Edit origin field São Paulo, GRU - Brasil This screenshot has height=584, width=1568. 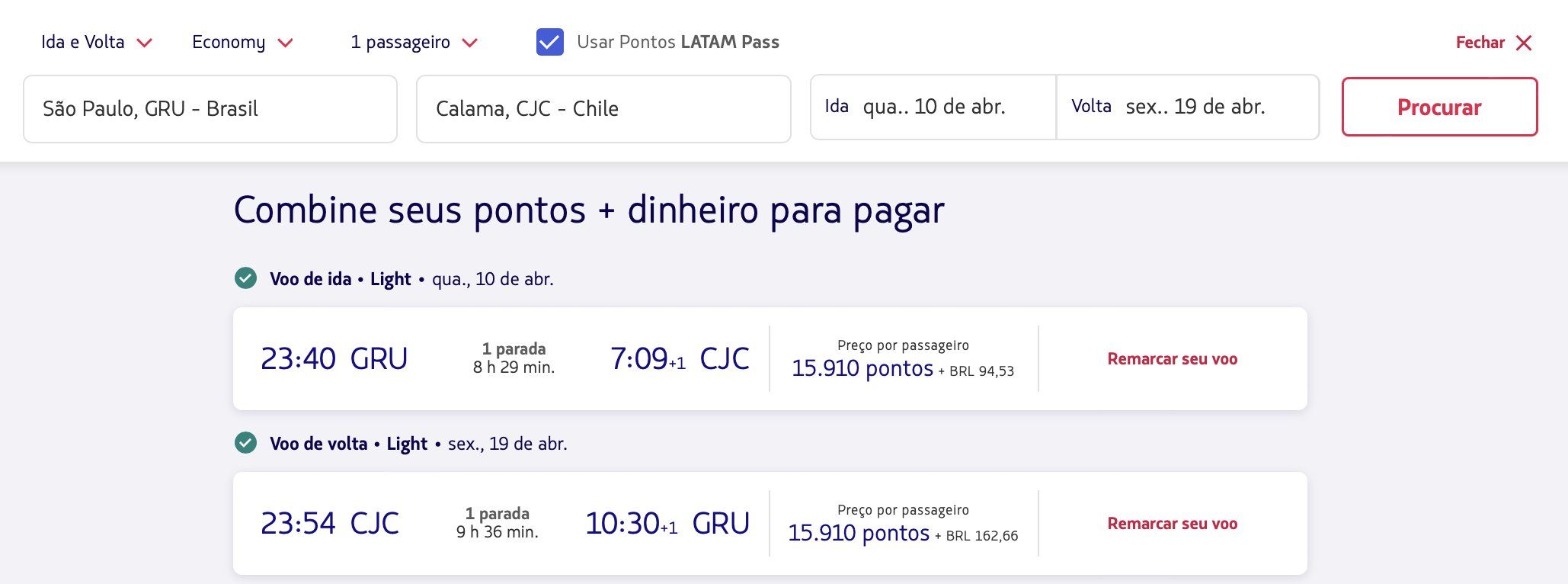210,108
